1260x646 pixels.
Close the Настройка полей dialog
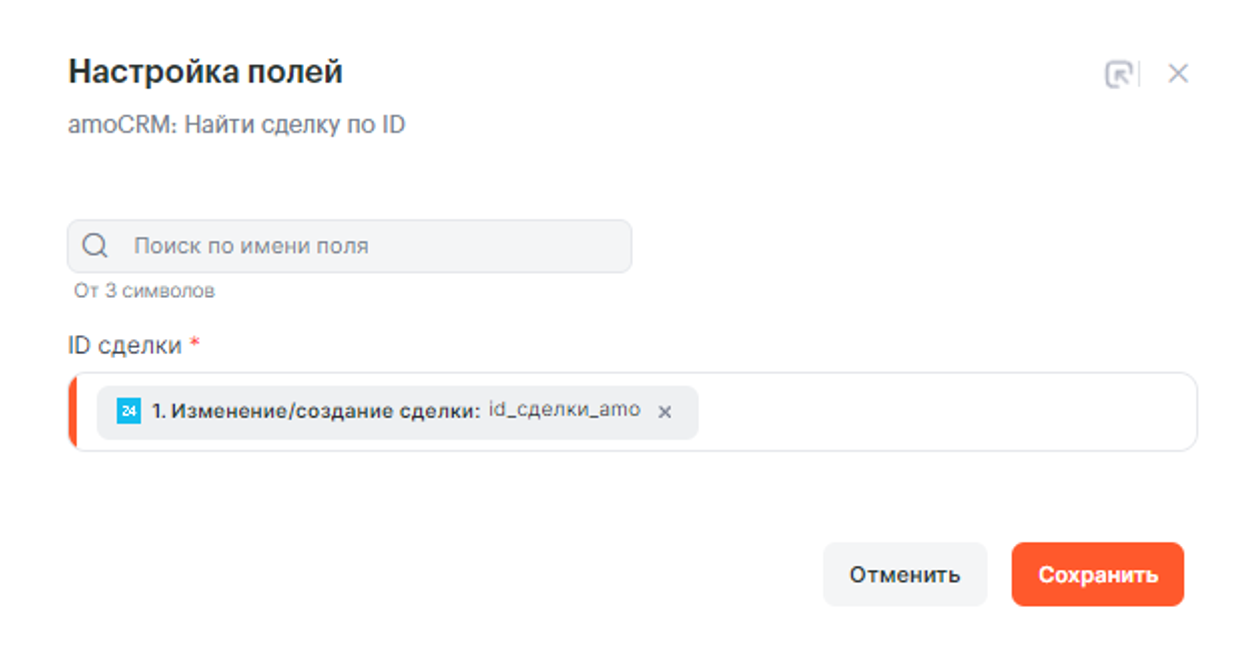[x=1178, y=73]
